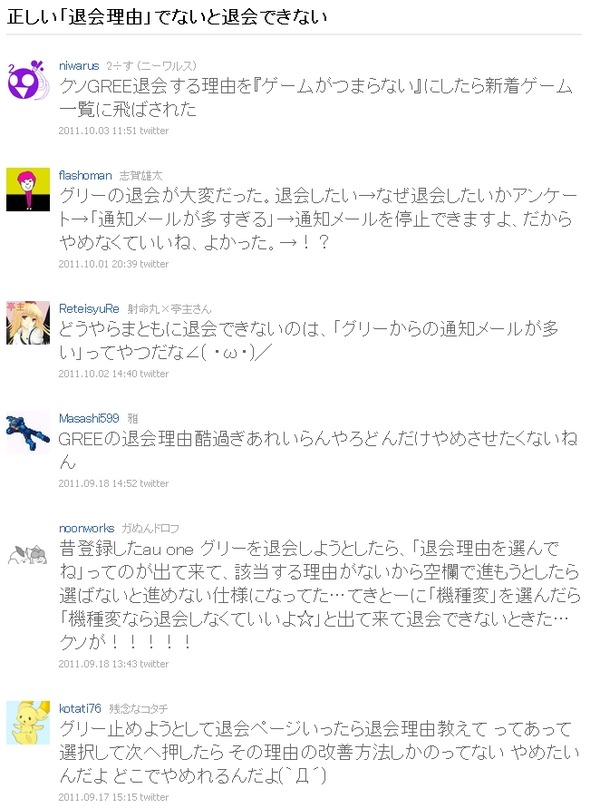The width and height of the screenshot is (600, 808).
Task: Click flashoman pink-haired avatar image
Action: pyautogui.click(x=28, y=190)
